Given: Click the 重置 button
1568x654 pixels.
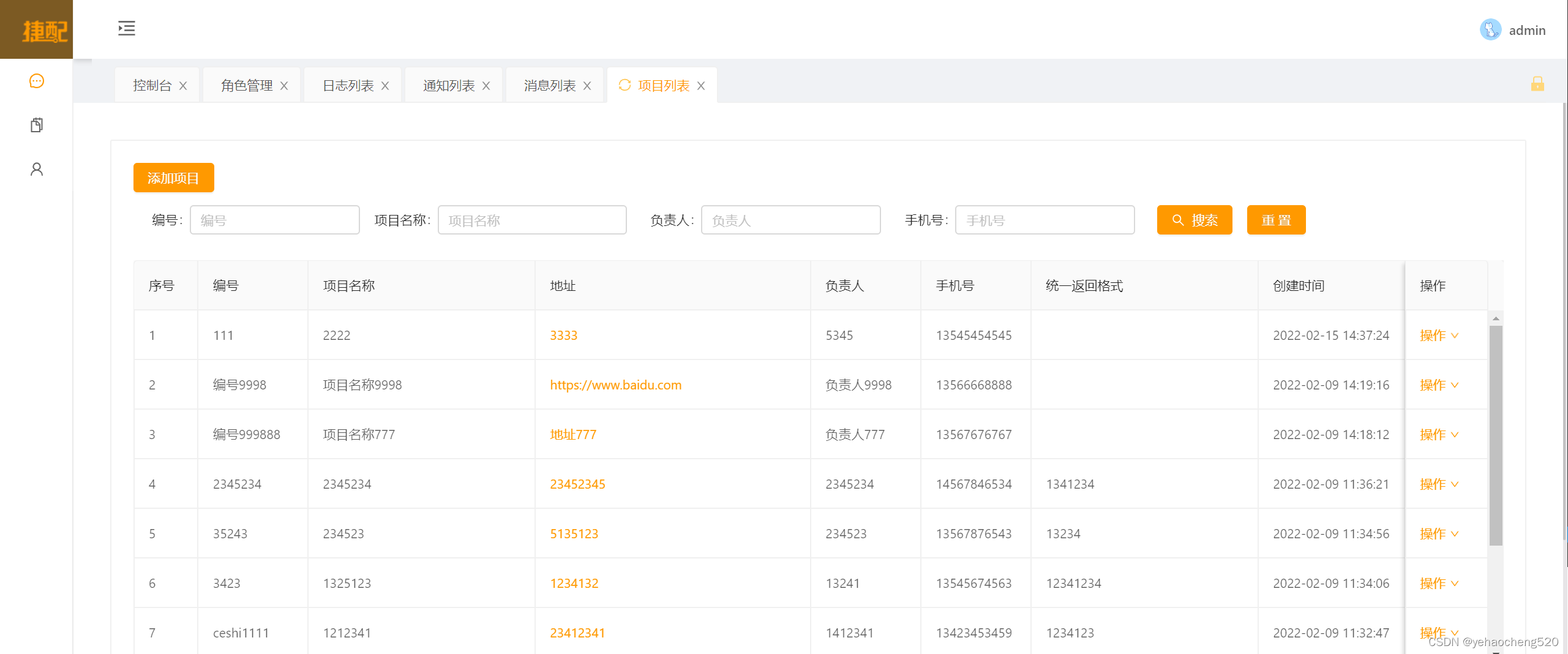Looking at the screenshot, I should click(x=1277, y=220).
